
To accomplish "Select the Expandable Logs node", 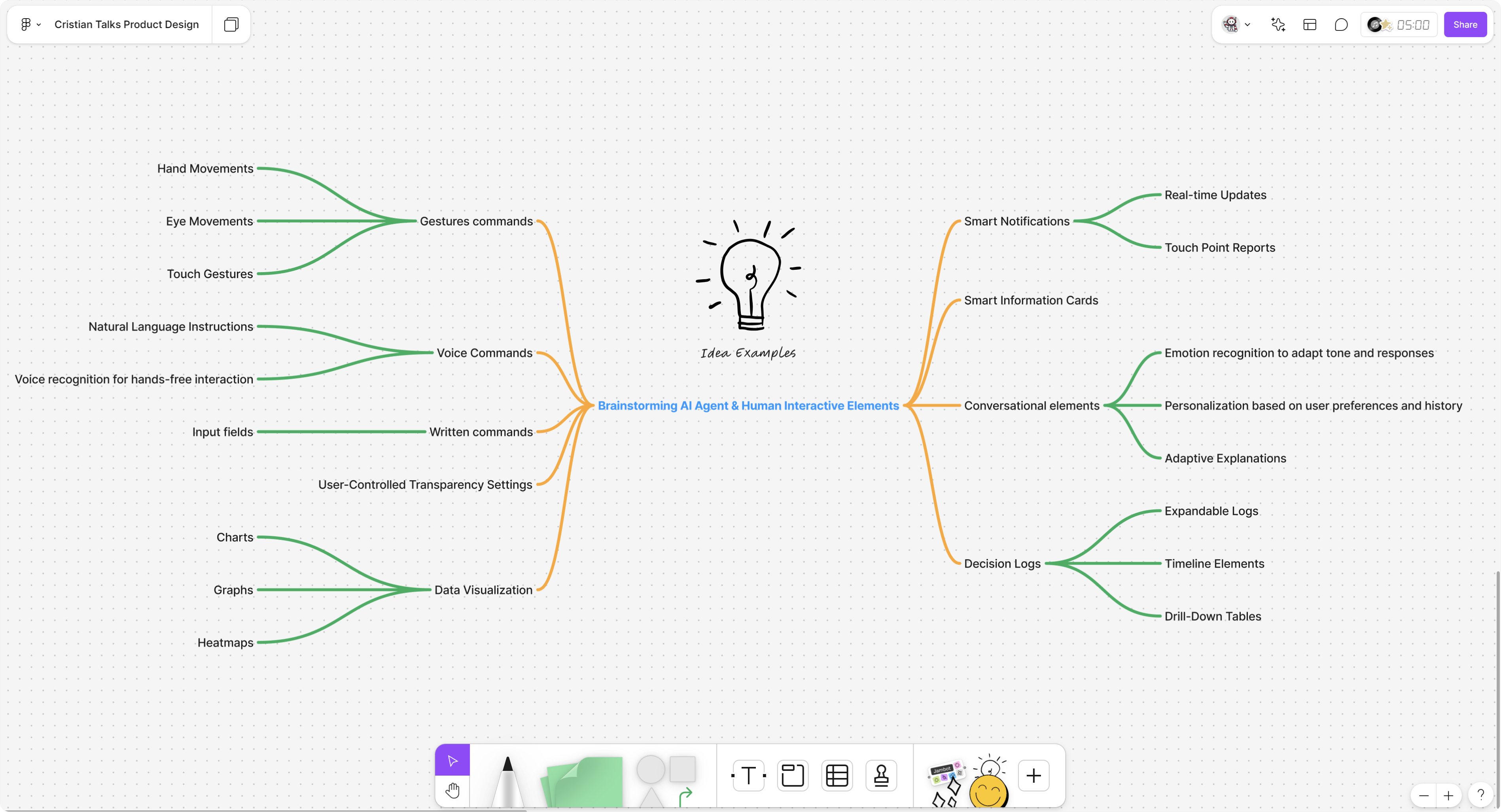I will tap(1211, 511).
